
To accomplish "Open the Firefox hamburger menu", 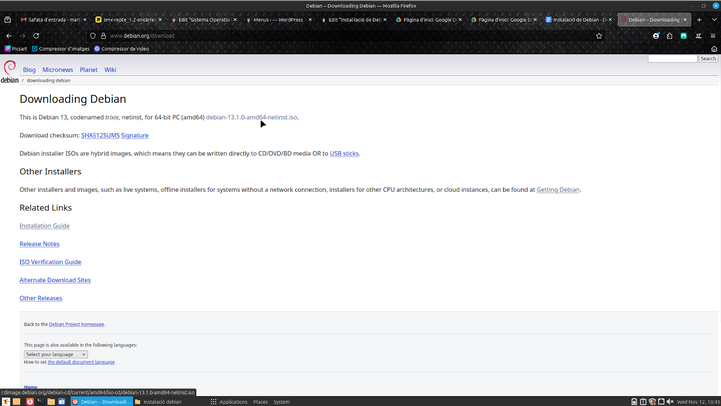I will click(x=712, y=36).
